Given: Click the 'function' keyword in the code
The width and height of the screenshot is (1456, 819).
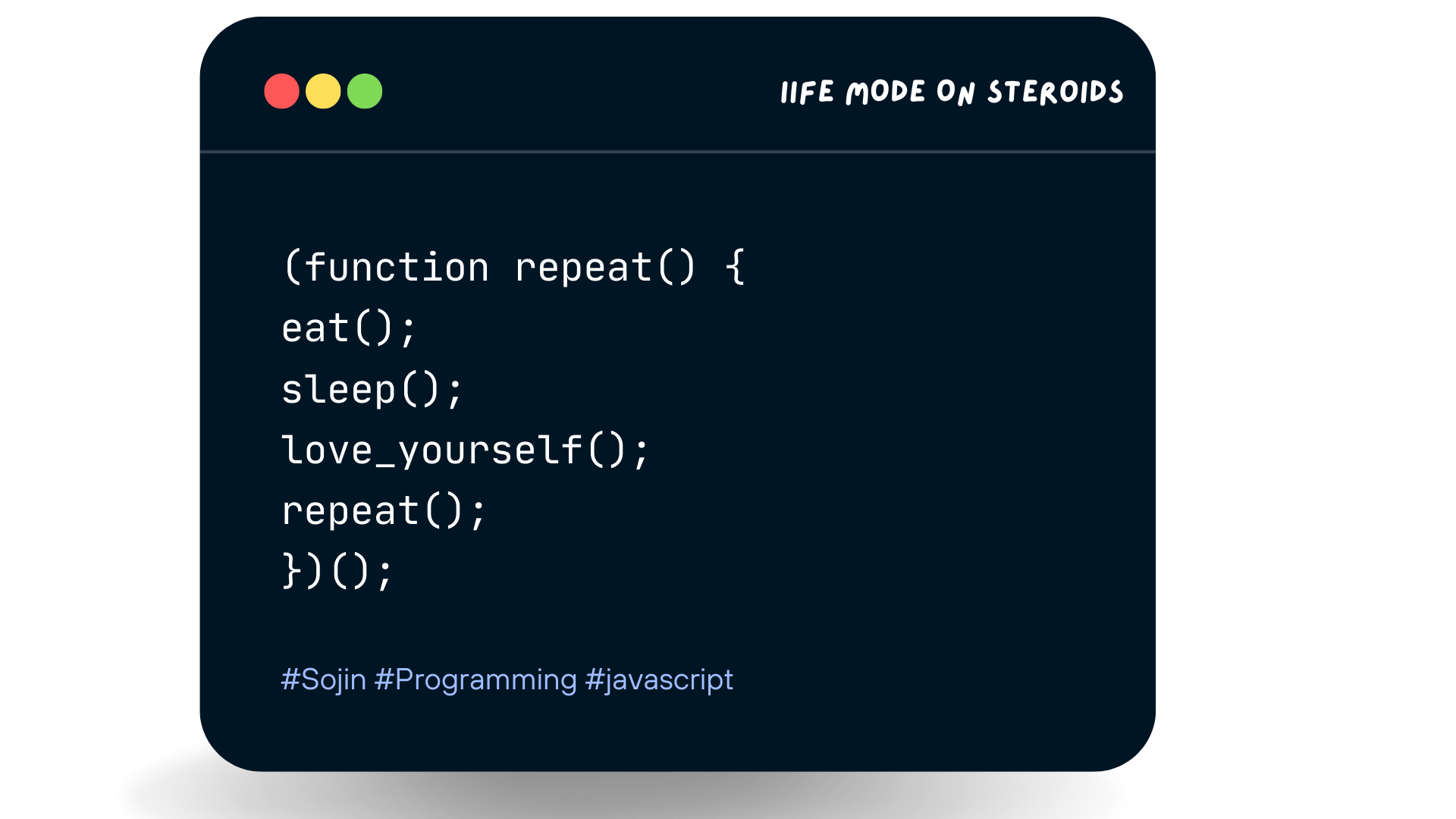Looking at the screenshot, I should pos(397,268).
